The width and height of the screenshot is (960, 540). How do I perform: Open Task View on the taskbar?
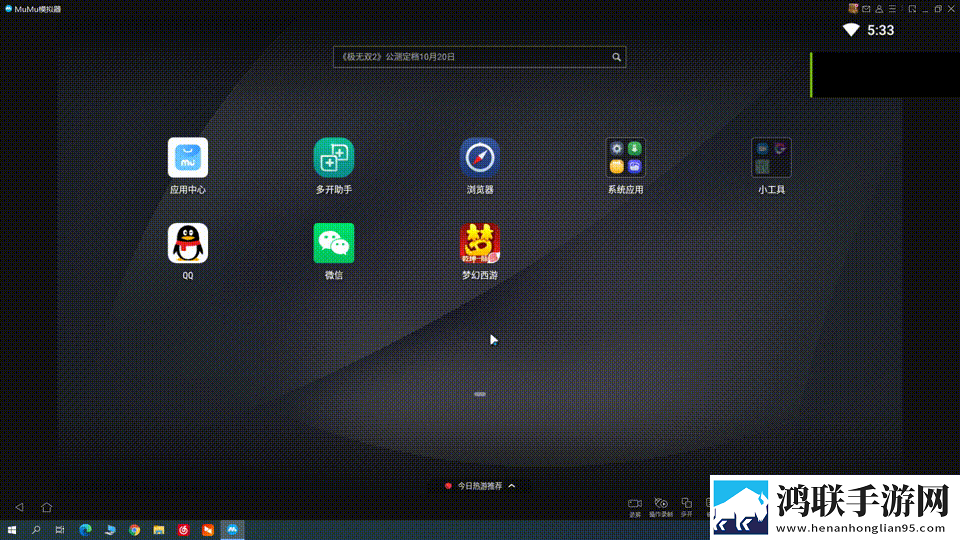pos(59,530)
